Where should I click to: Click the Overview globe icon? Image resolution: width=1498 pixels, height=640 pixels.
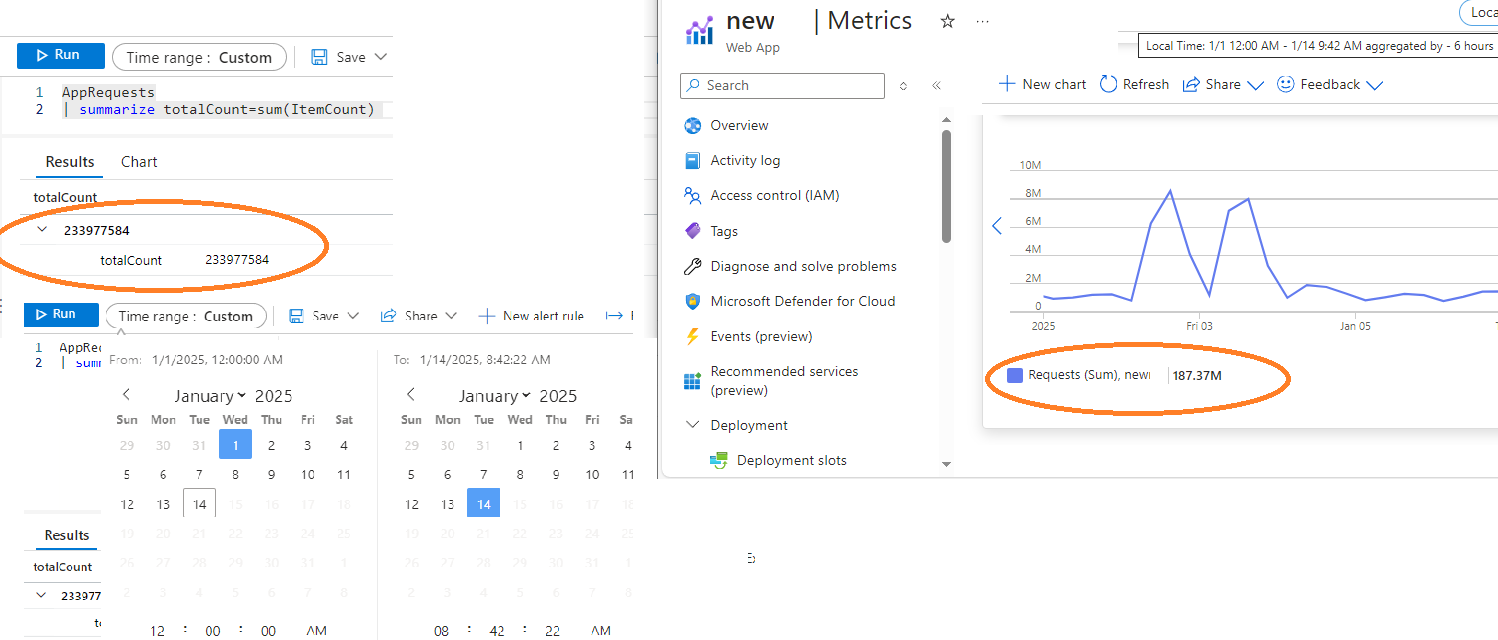tap(692, 125)
